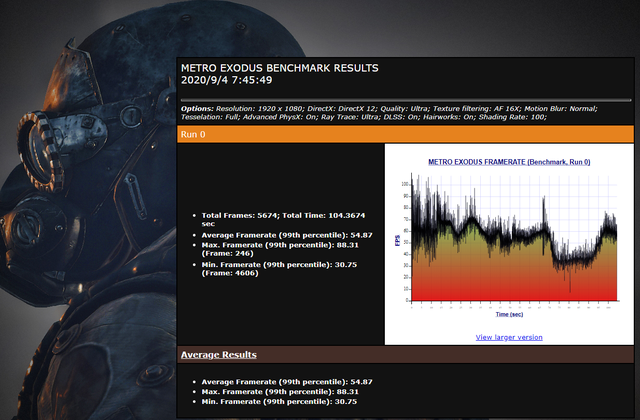Select Run 0 Min. Framerate (Frame: 4606) entry
The width and height of the screenshot is (640, 420).
pyautogui.click(x=279, y=269)
